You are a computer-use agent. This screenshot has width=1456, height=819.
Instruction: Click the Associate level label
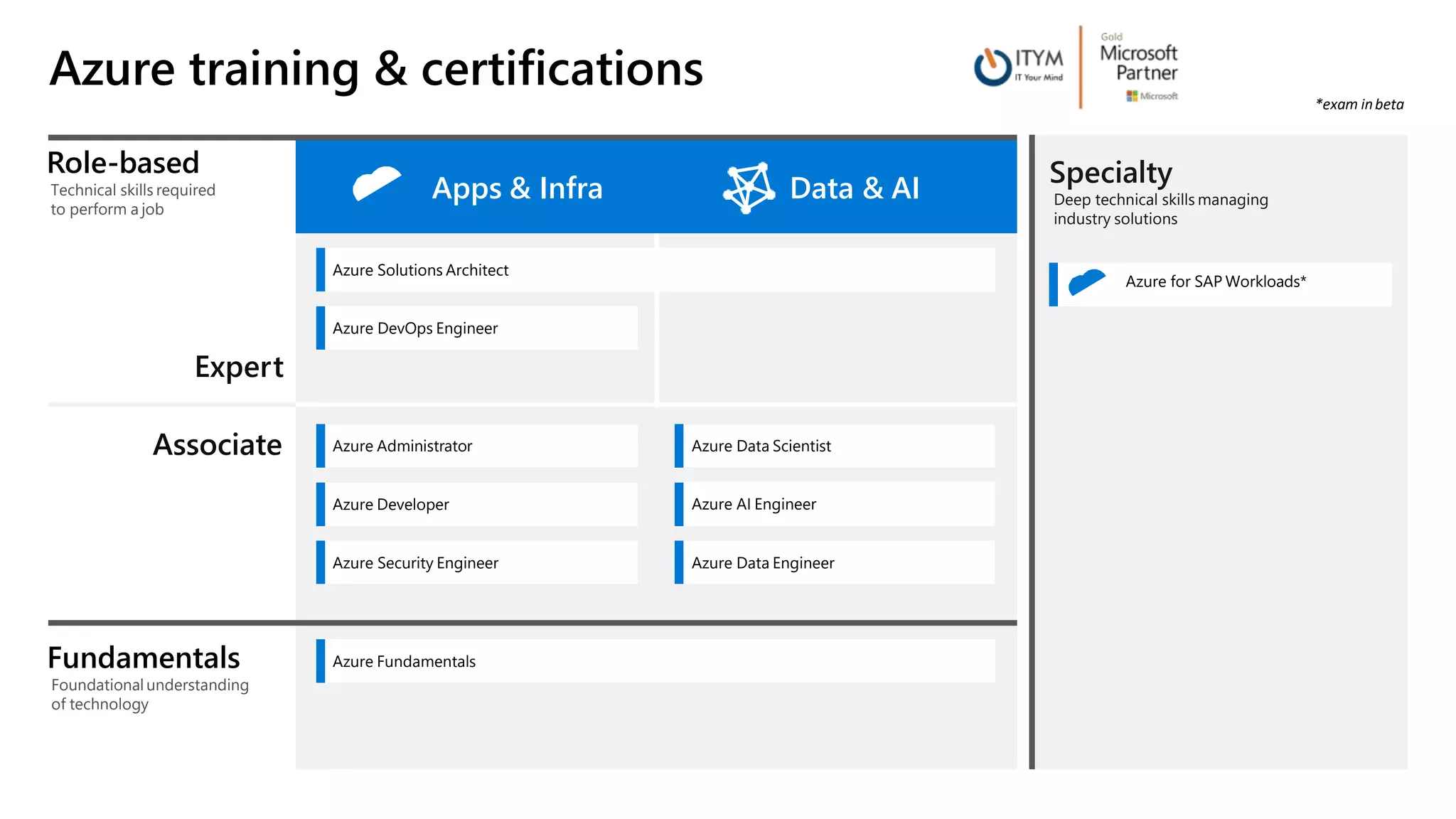click(218, 445)
